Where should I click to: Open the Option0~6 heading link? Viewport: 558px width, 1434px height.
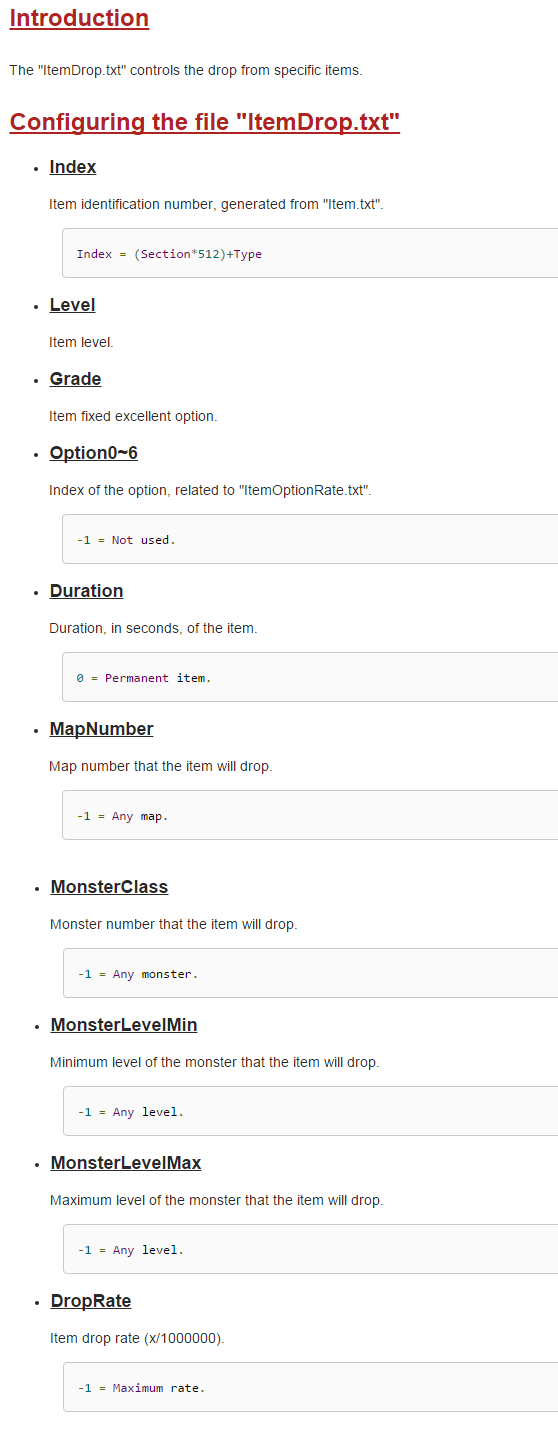click(x=94, y=453)
